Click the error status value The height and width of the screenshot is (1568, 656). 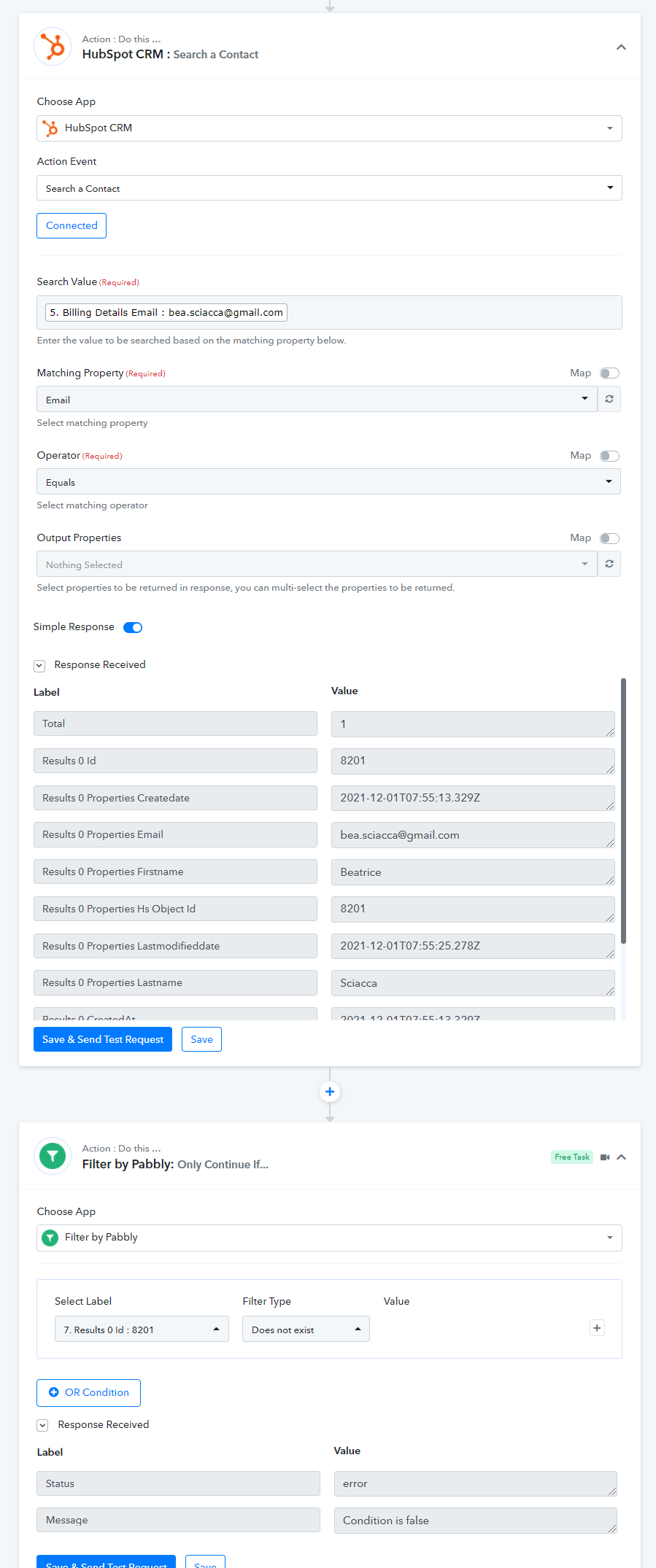[476, 1484]
